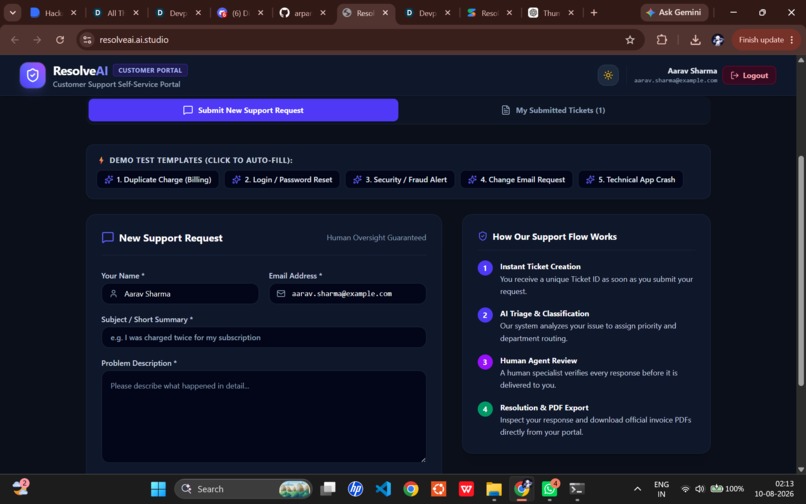This screenshot has width=806, height=504.
Task: Open WhatsApp from the taskbar
Action: (549, 489)
